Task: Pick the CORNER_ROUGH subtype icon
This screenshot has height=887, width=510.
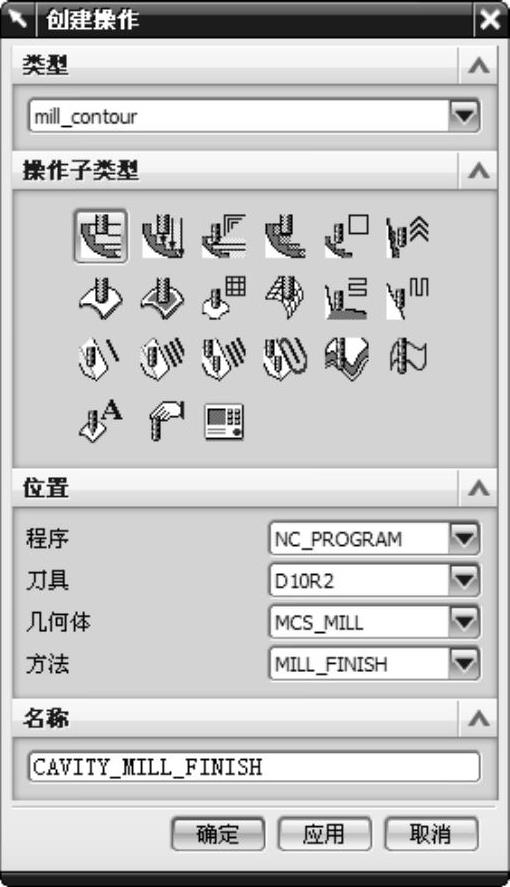Action: 224,235
